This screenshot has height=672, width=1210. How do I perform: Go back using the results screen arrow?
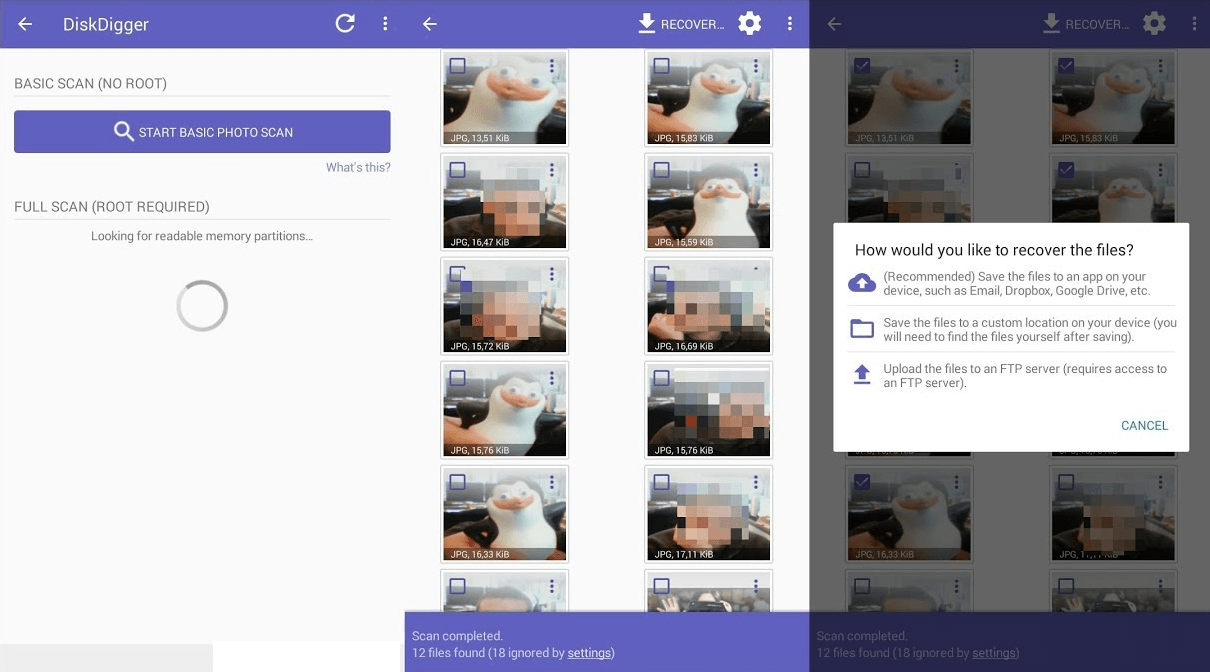coord(430,24)
